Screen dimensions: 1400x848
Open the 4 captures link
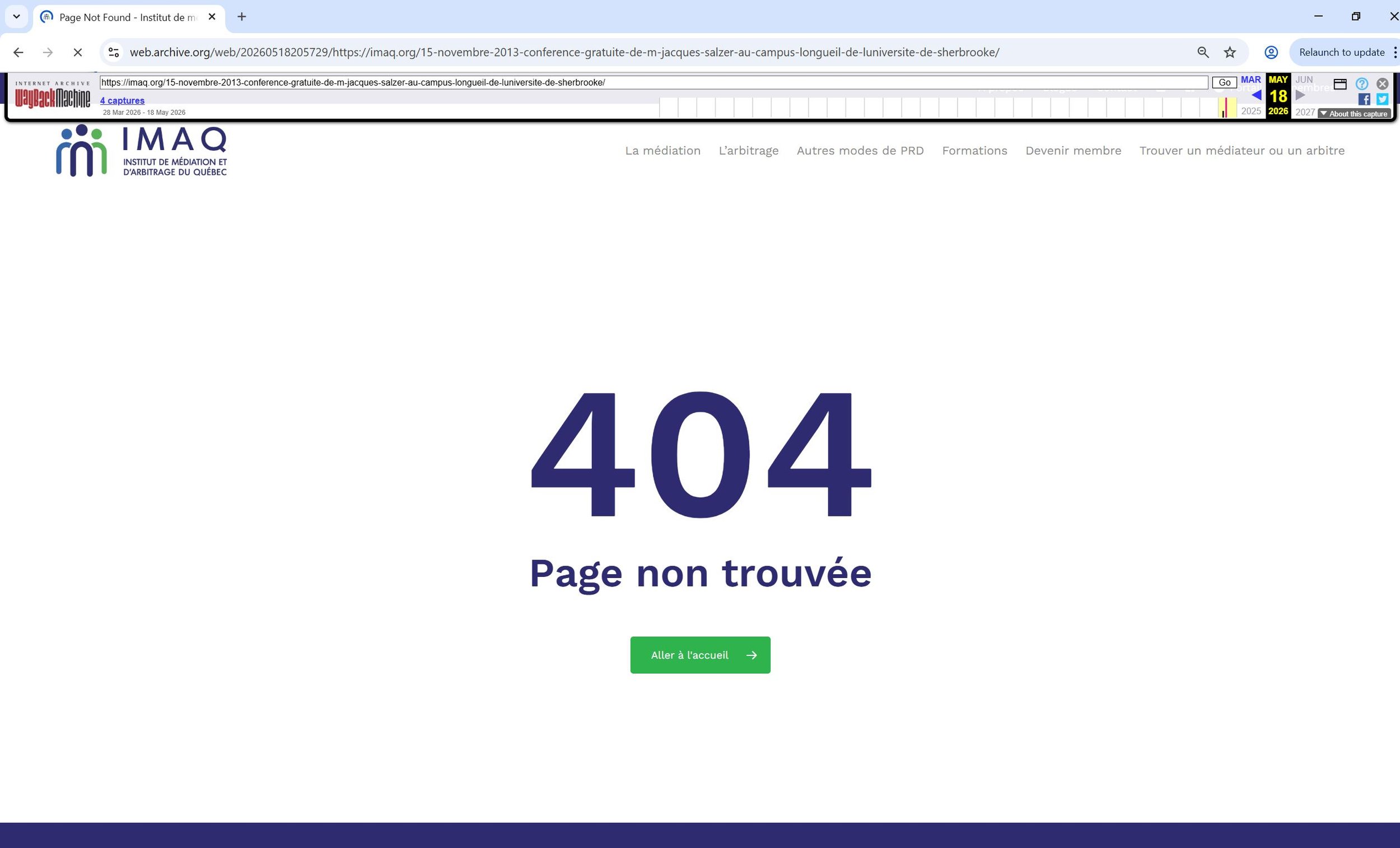coord(122,101)
